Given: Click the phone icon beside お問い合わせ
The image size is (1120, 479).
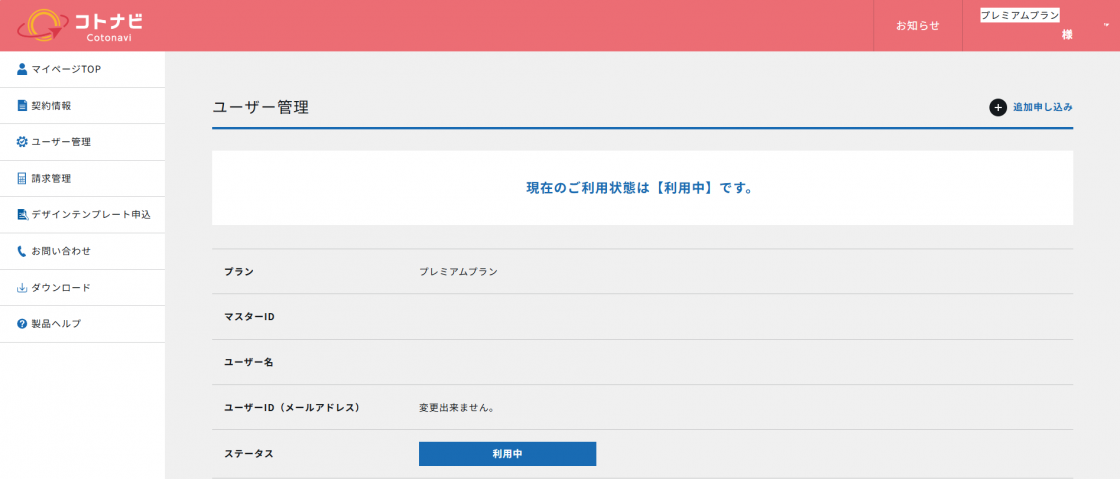Looking at the screenshot, I should click(x=22, y=251).
